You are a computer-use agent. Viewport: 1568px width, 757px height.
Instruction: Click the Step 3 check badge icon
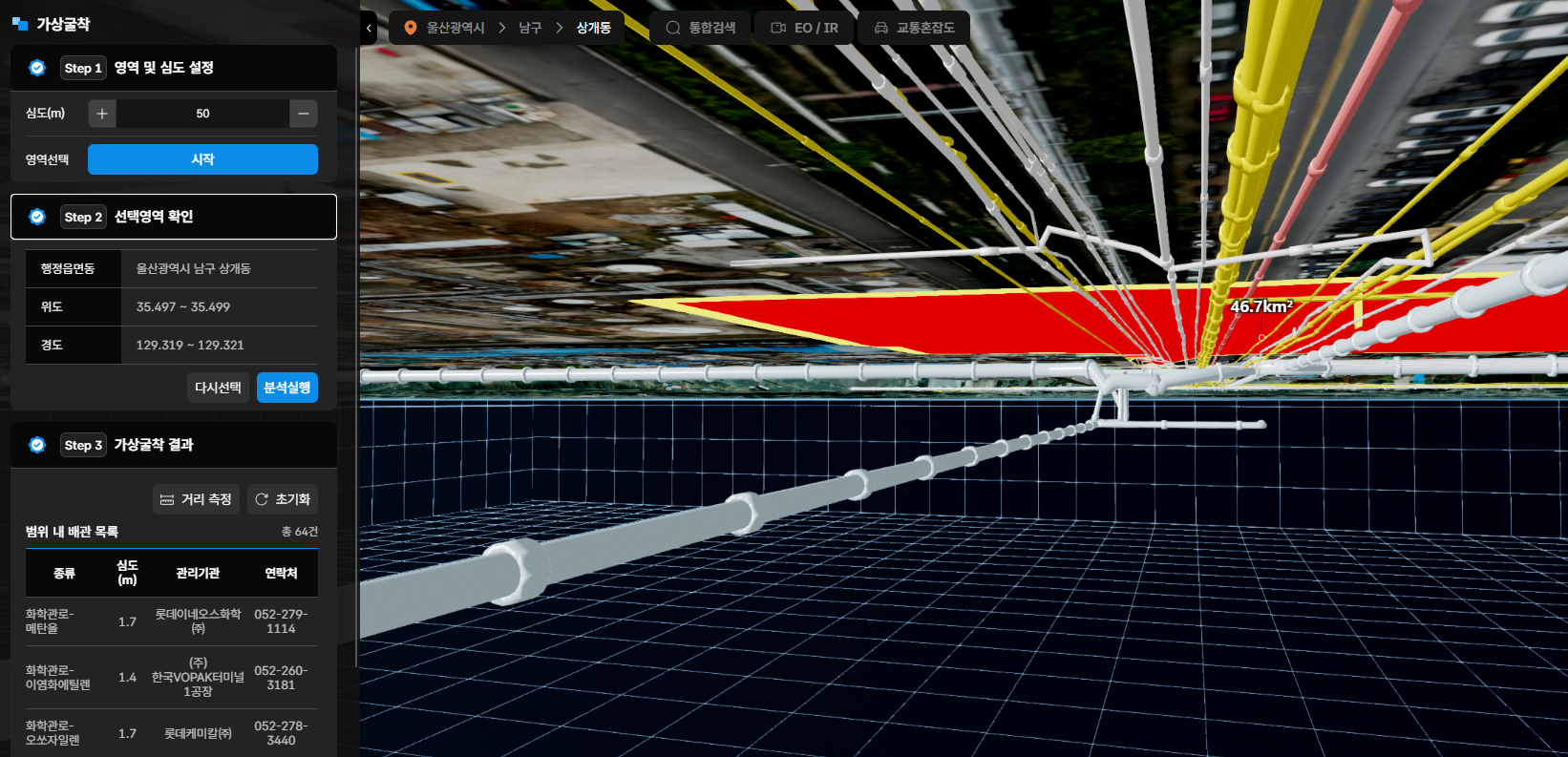(37, 445)
